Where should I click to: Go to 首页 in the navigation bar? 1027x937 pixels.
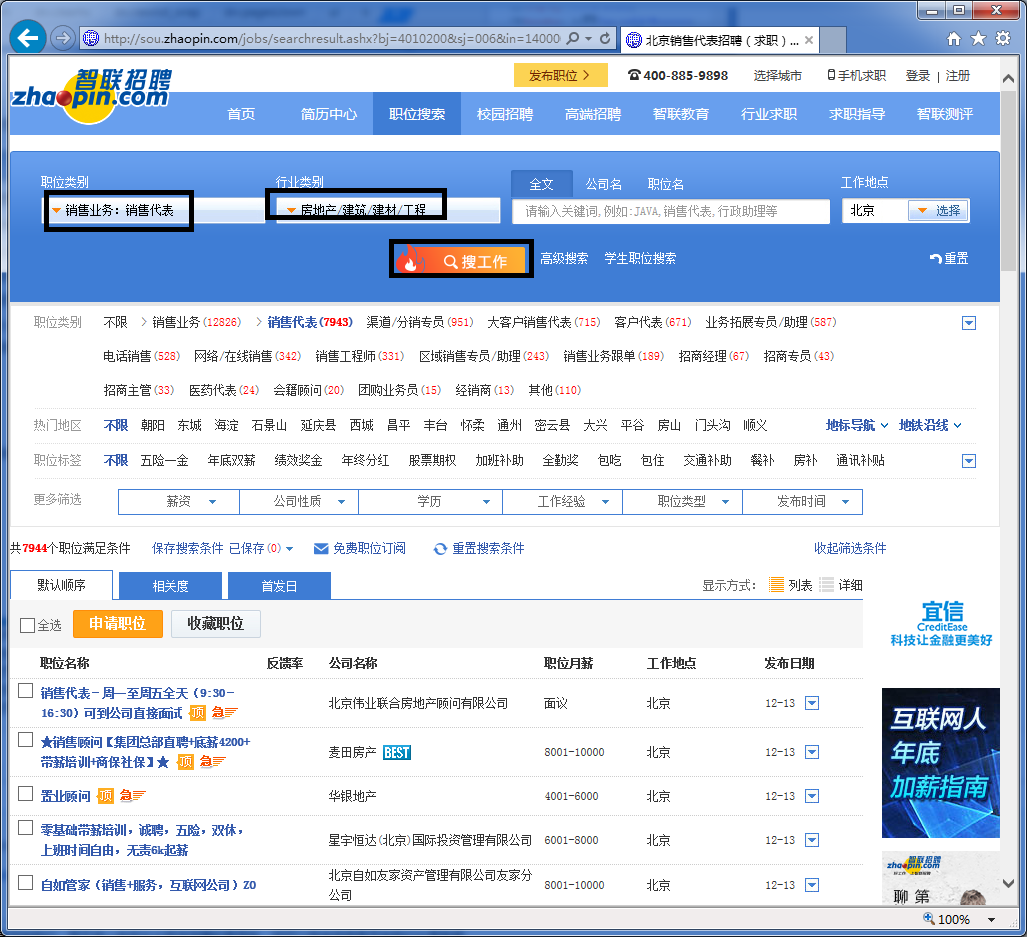(241, 114)
